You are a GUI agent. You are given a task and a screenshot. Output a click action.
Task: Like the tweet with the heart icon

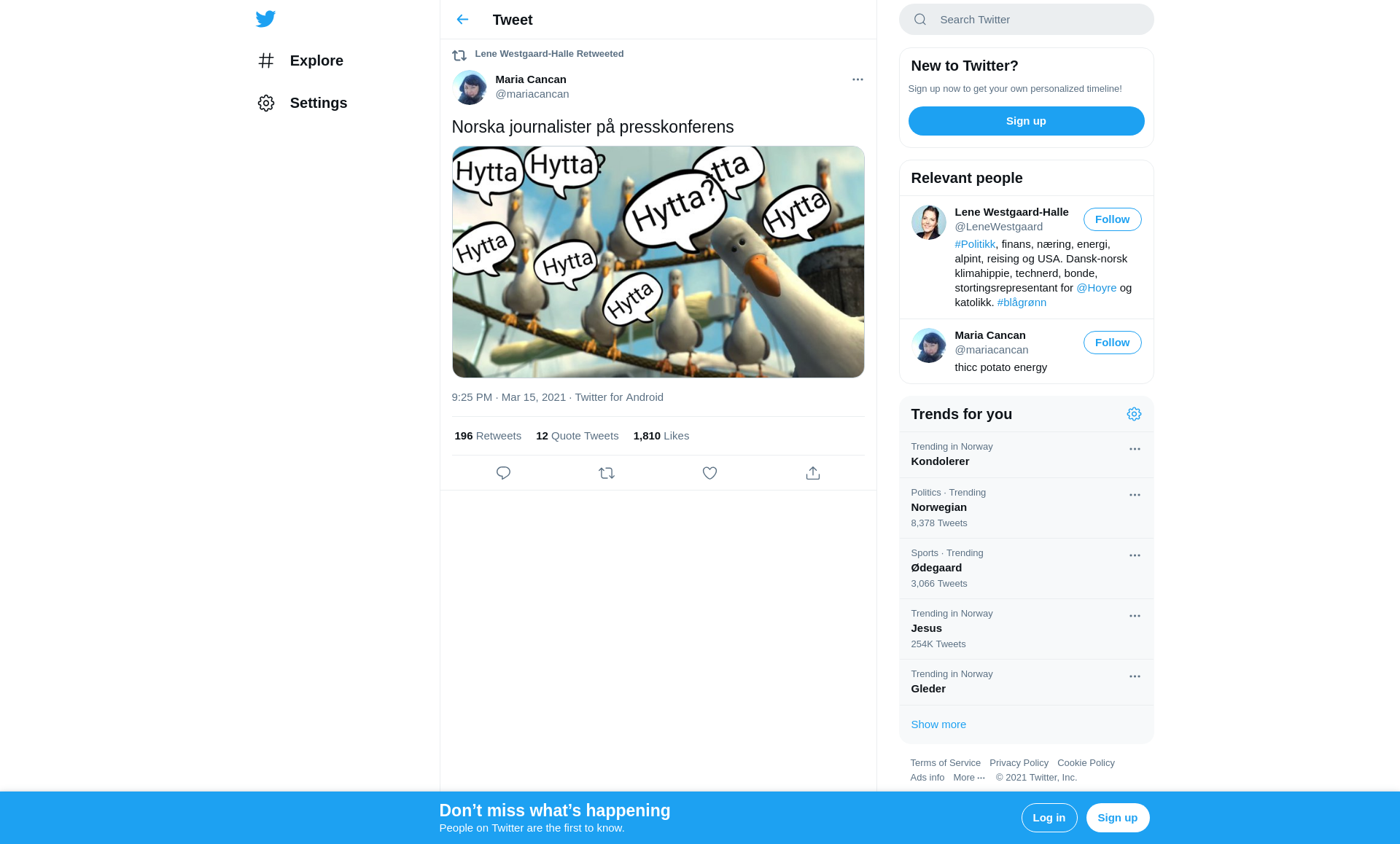coord(709,473)
